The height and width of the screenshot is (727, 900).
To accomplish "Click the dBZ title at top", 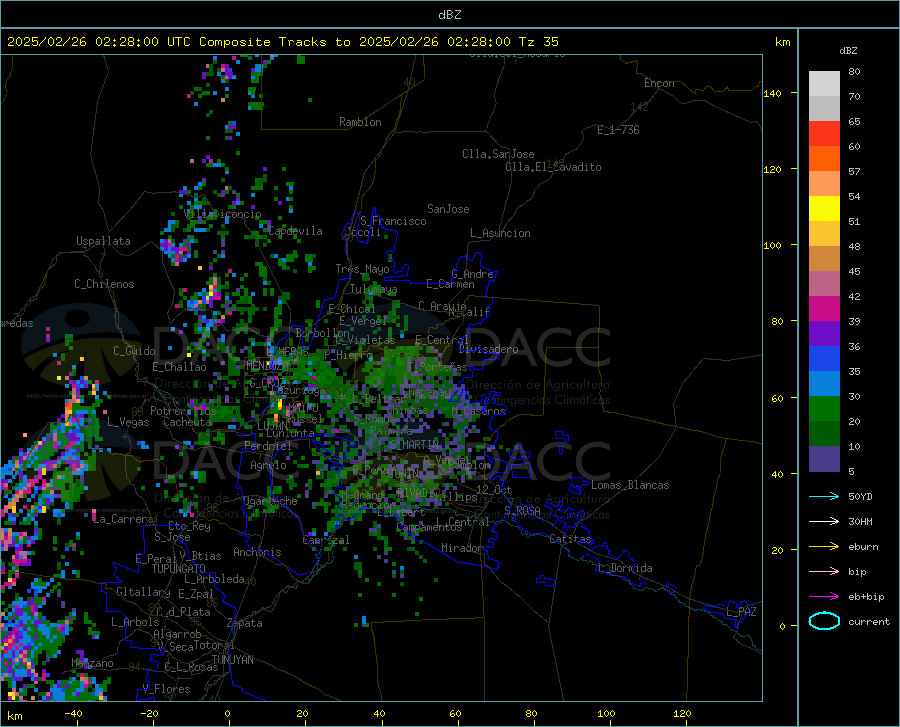I will (x=450, y=14).
